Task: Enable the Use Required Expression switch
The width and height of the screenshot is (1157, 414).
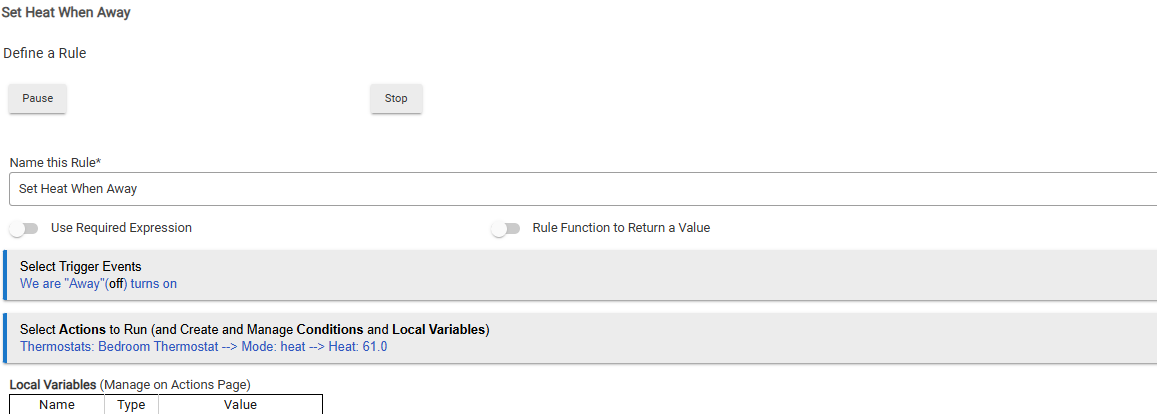Action: click(x=24, y=229)
